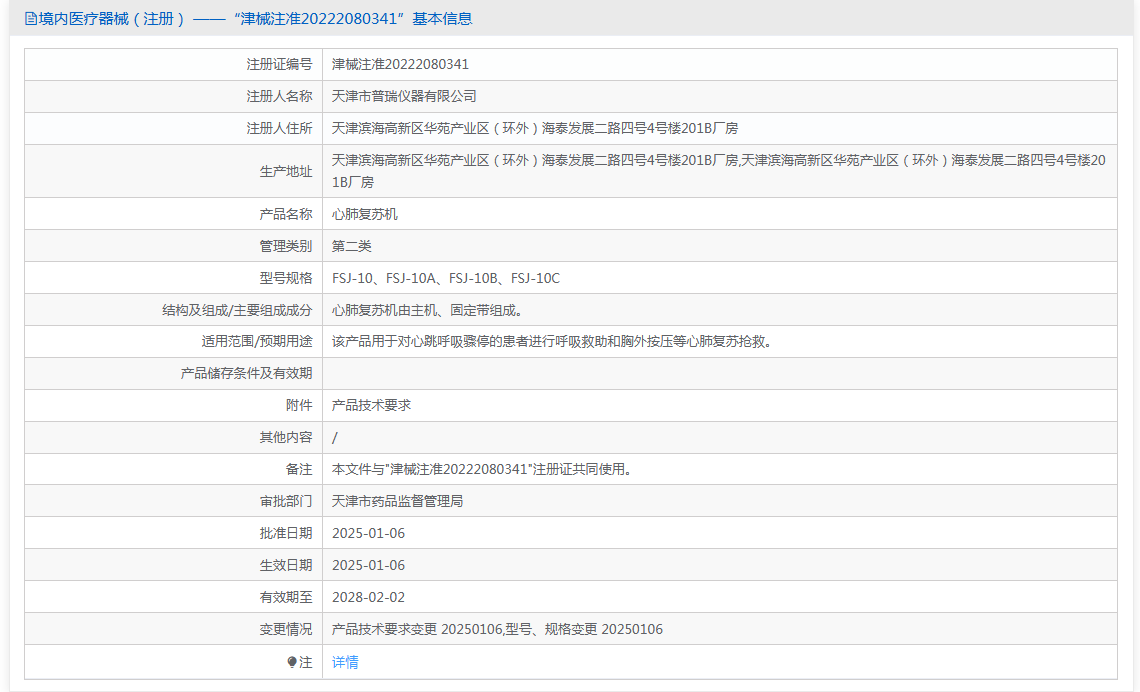Select the 生效日期 value 2025-01-06
This screenshot has width=1140, height=692.
369,565
